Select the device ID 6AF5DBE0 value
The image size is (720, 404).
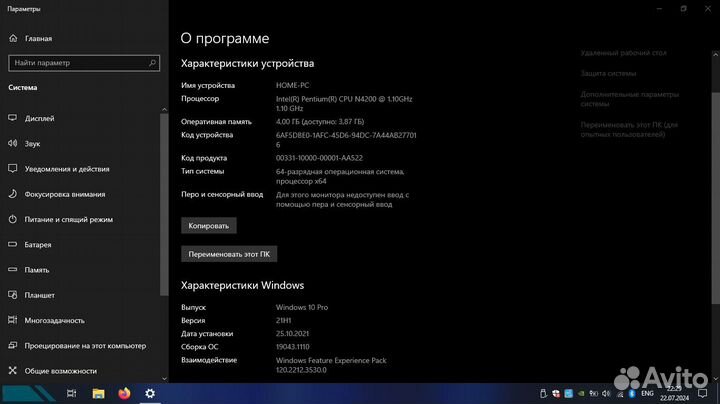click(x=346, y=140)
